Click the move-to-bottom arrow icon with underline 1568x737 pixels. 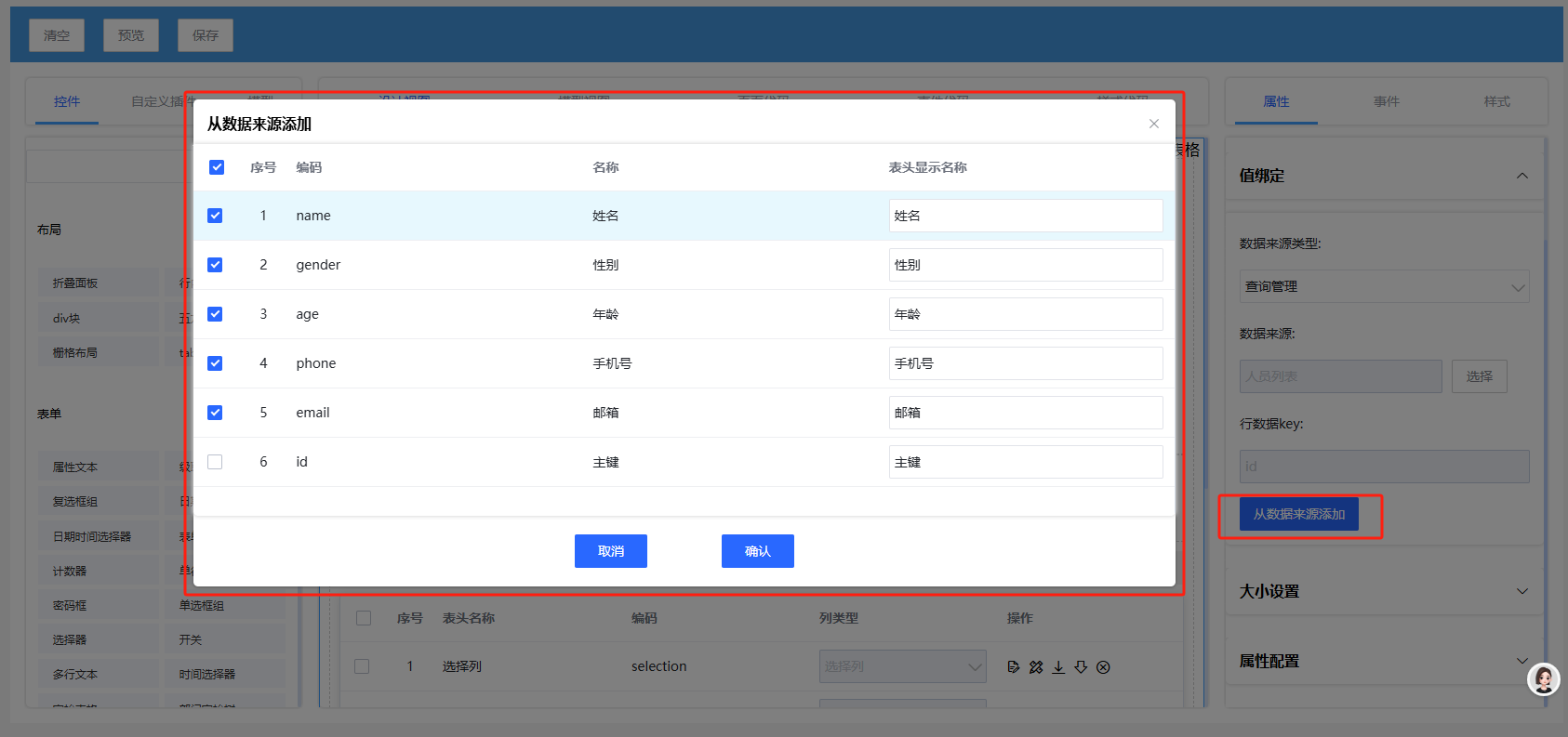tap(1058, 666)
